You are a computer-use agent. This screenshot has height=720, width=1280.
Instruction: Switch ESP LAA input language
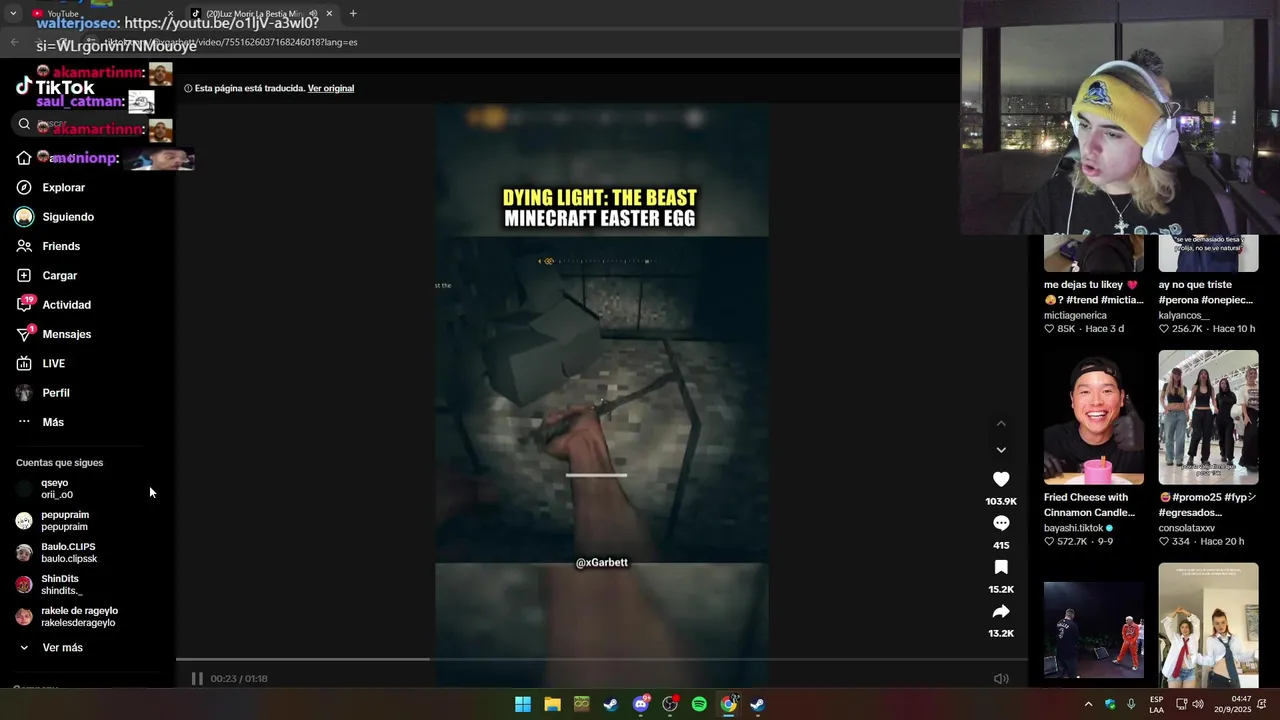click(x=1156, y=705)
